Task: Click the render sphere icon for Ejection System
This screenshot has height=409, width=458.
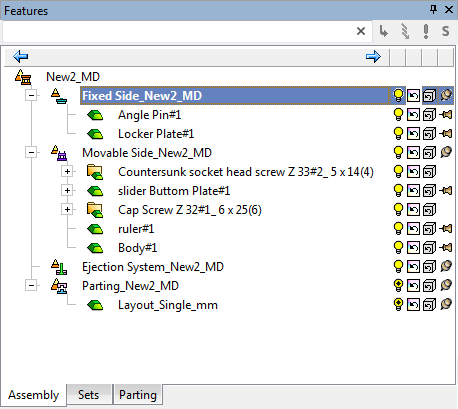Action: click(446, 266)
